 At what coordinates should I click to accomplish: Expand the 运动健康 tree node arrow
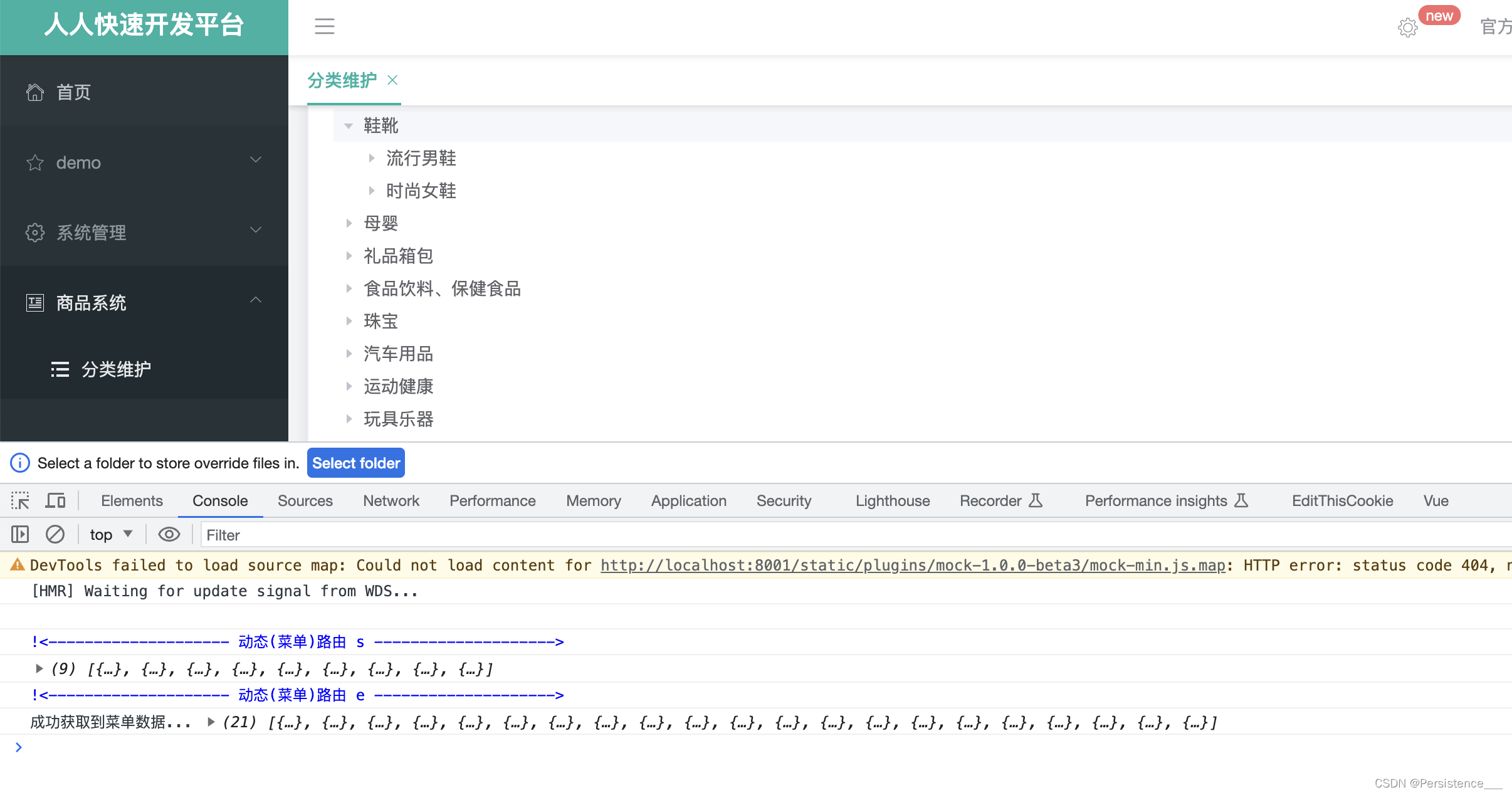pyautogui.click(x=349, y=386)
